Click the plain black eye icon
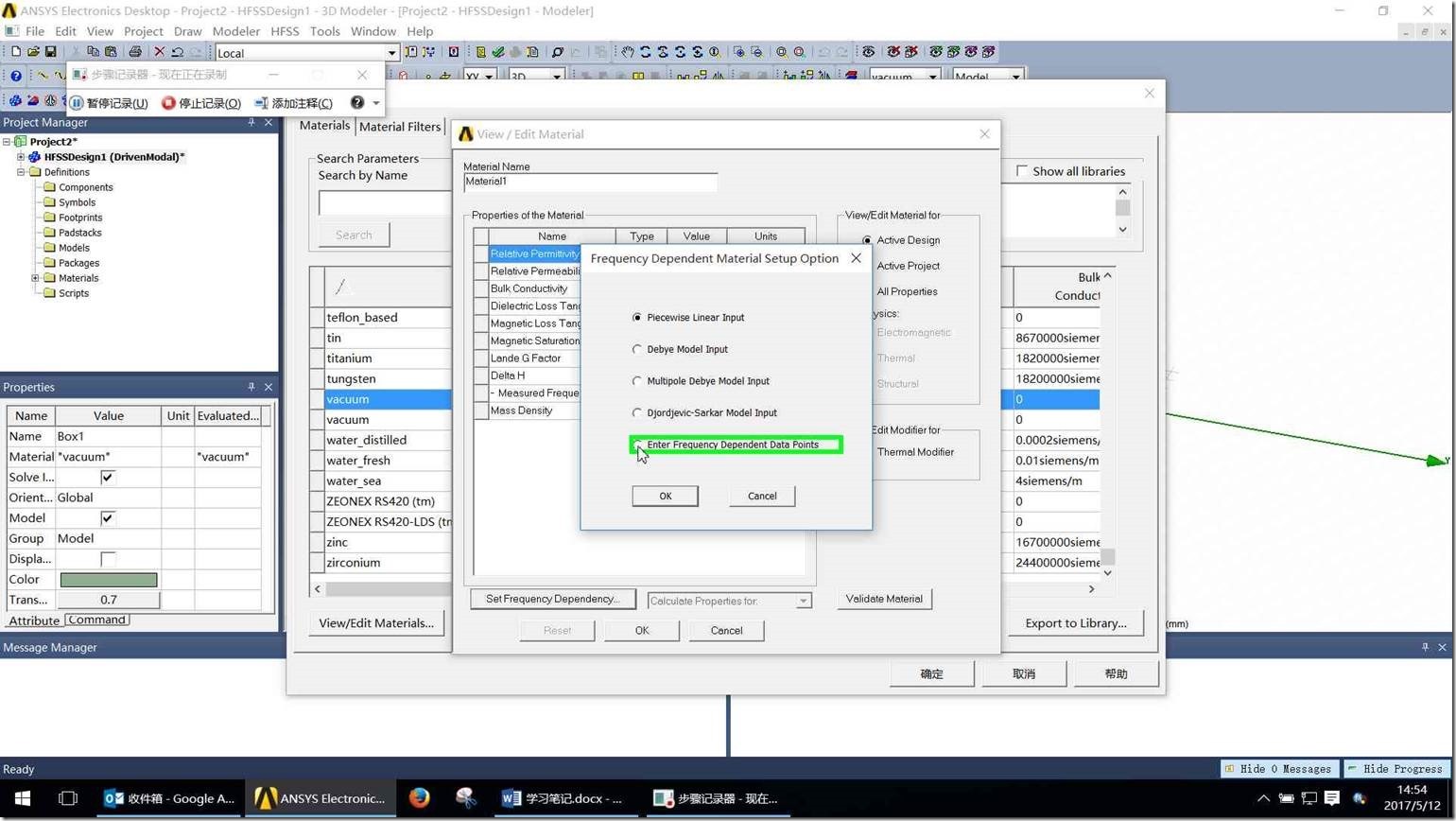This screenshot has width=1456, height=821. [869, 52]
